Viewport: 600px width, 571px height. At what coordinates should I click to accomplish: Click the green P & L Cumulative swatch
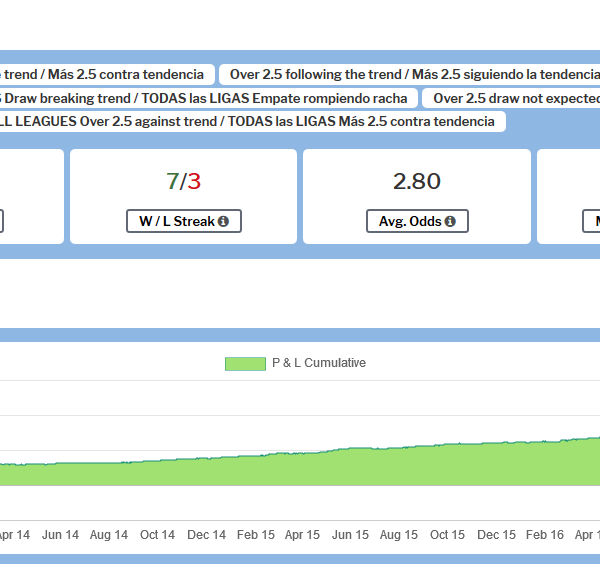point(245,363)
